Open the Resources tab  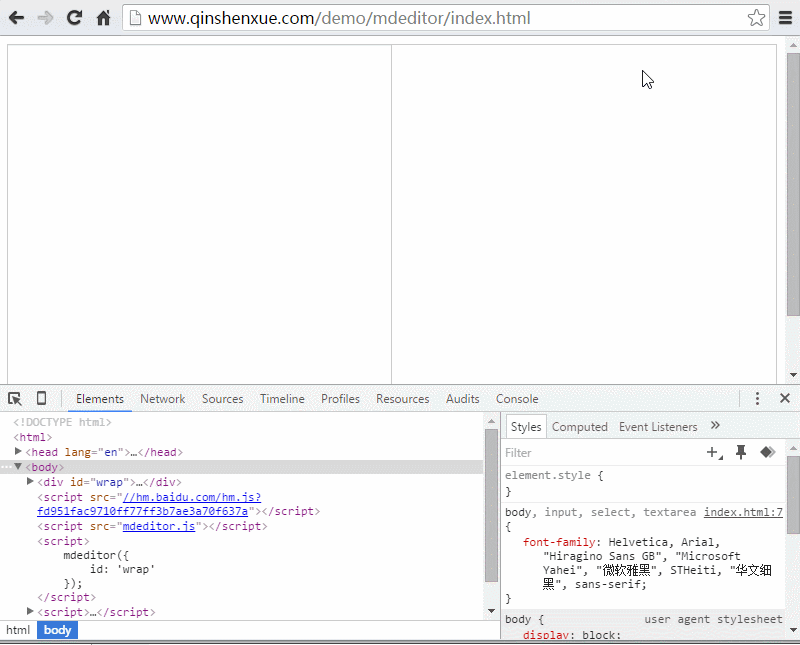pos(403,399)
